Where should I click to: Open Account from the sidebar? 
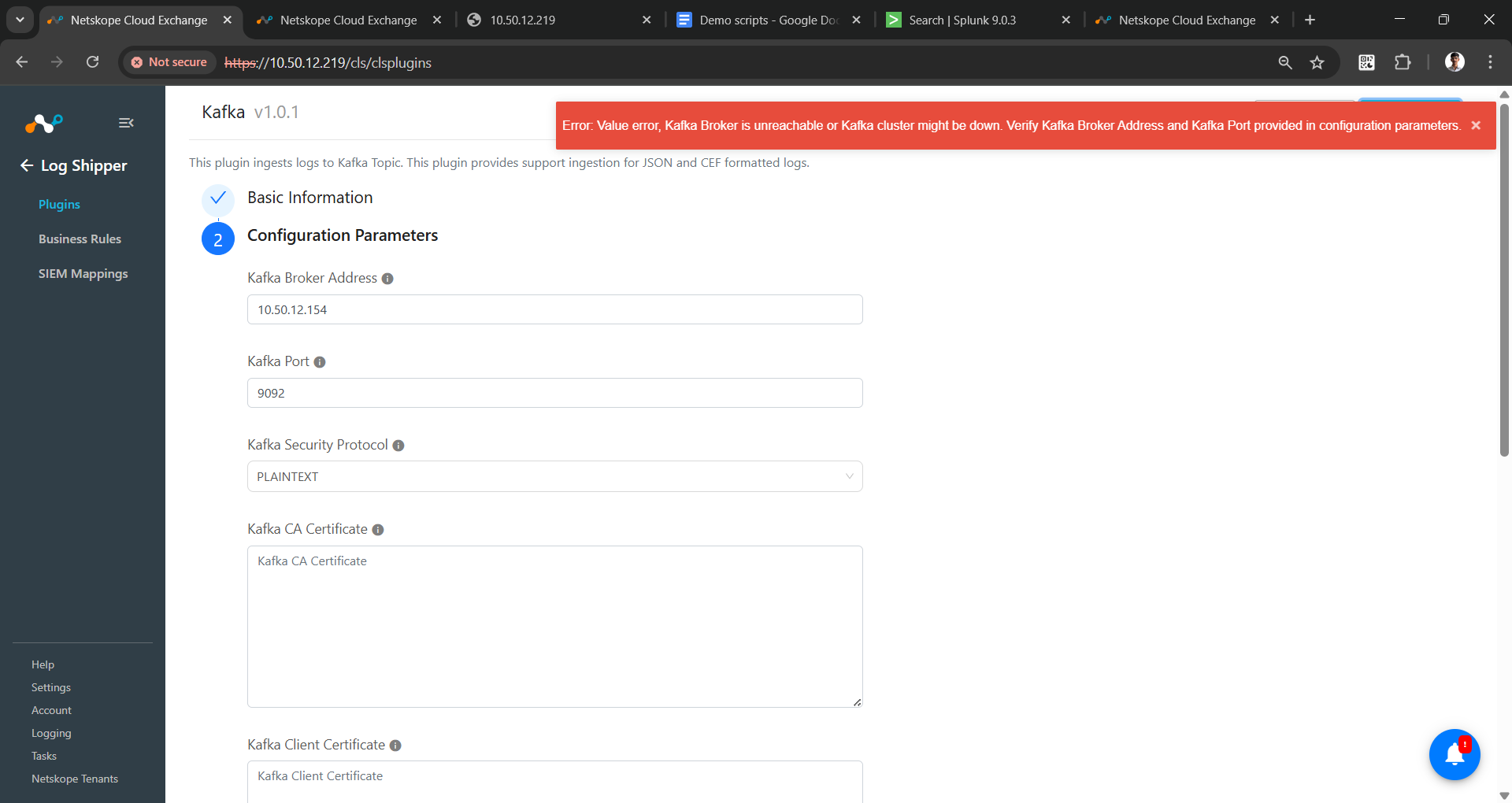(51, 711)
